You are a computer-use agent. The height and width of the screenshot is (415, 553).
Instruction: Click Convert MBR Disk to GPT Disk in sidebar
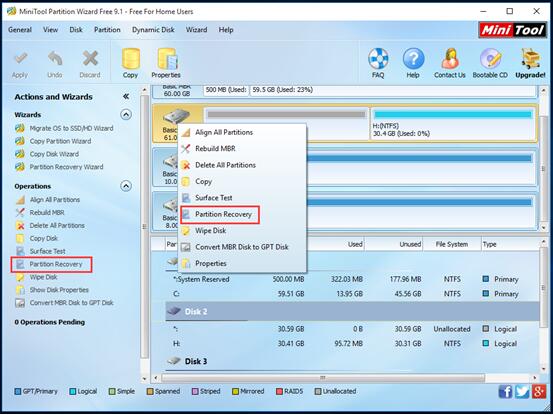point(65,303)
